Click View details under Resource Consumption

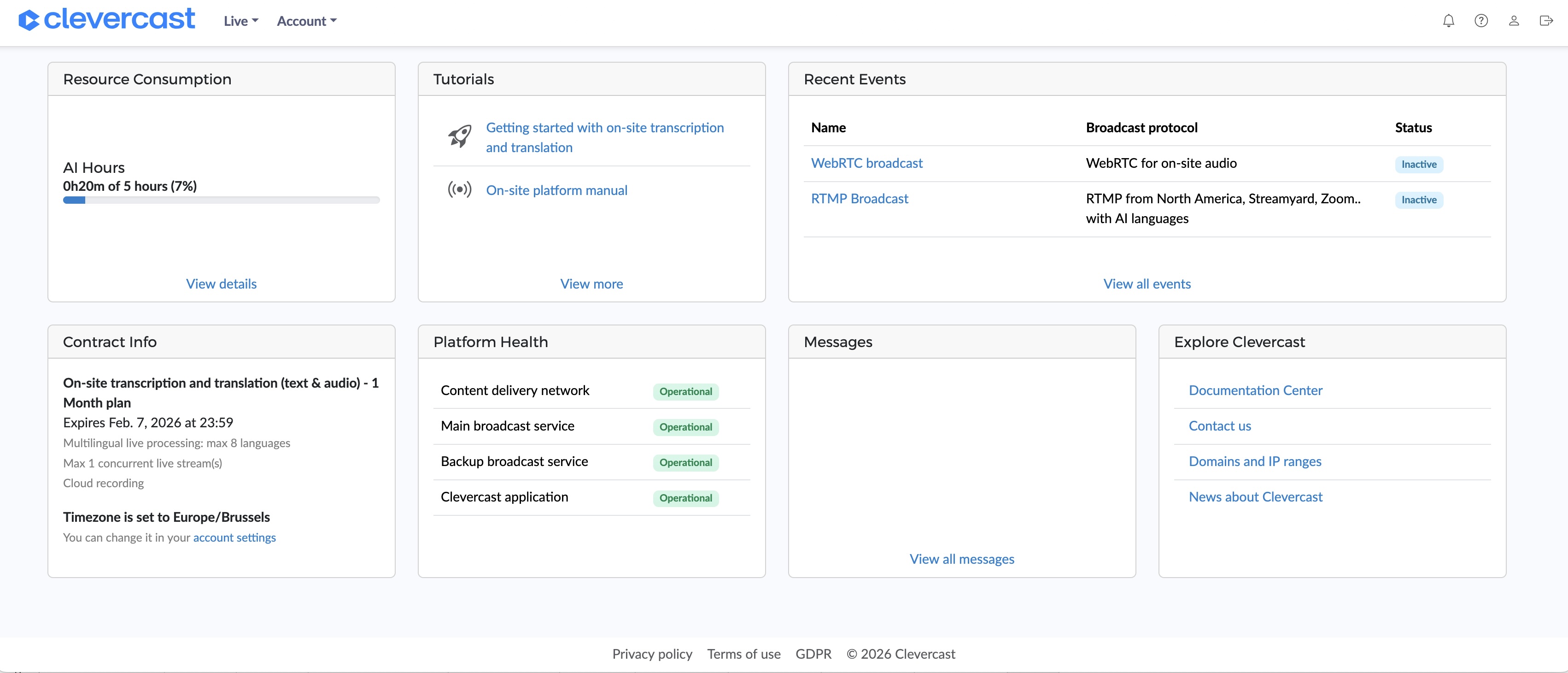221,284
